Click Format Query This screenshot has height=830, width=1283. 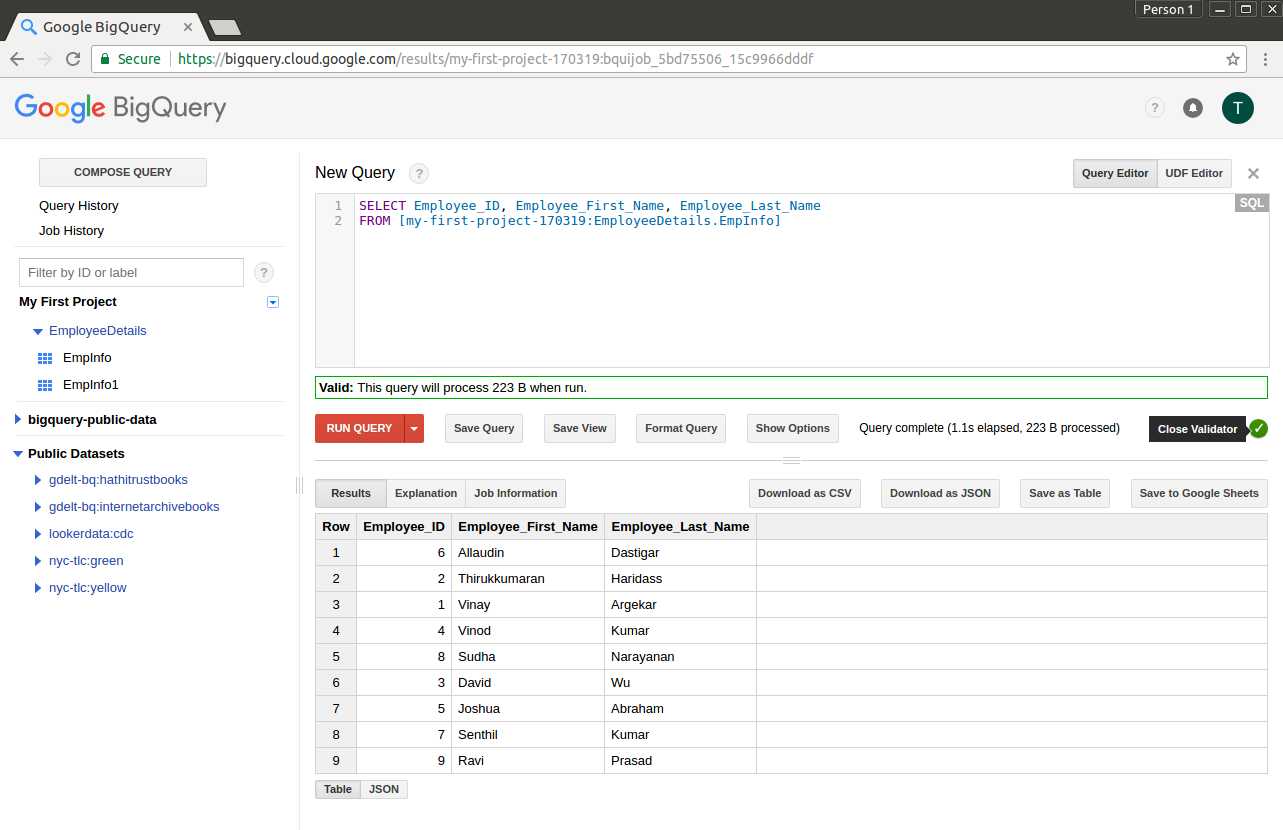(x=681, y=428)
